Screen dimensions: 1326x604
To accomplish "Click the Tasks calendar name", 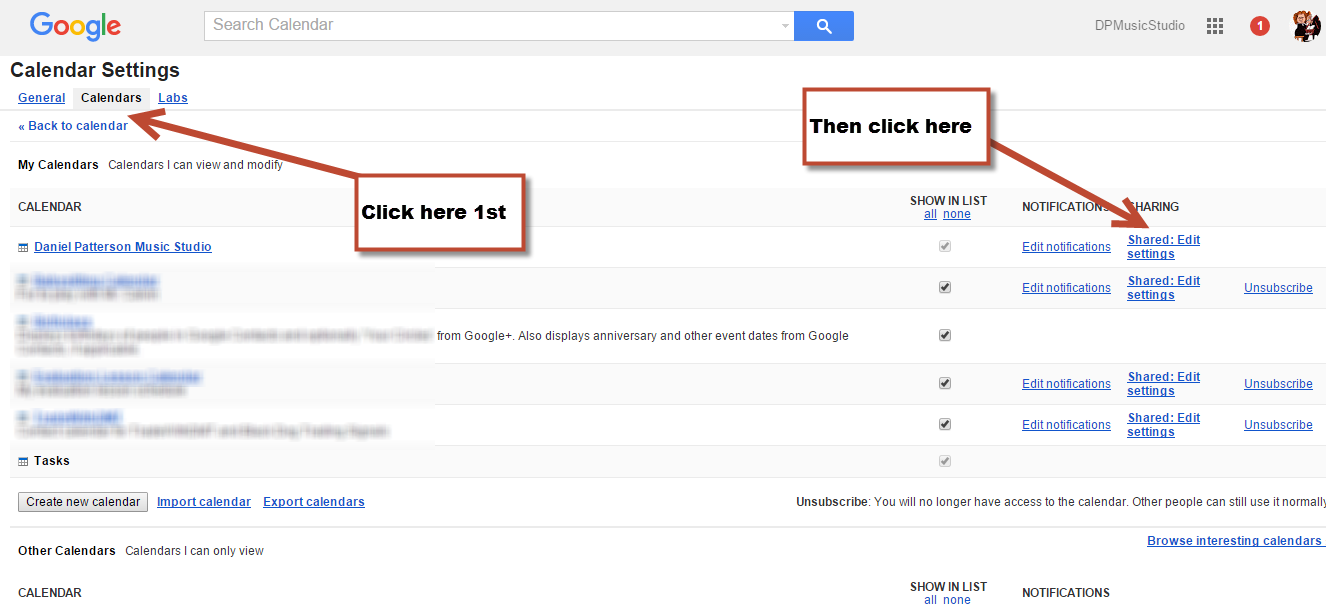I will coord(52,461).
